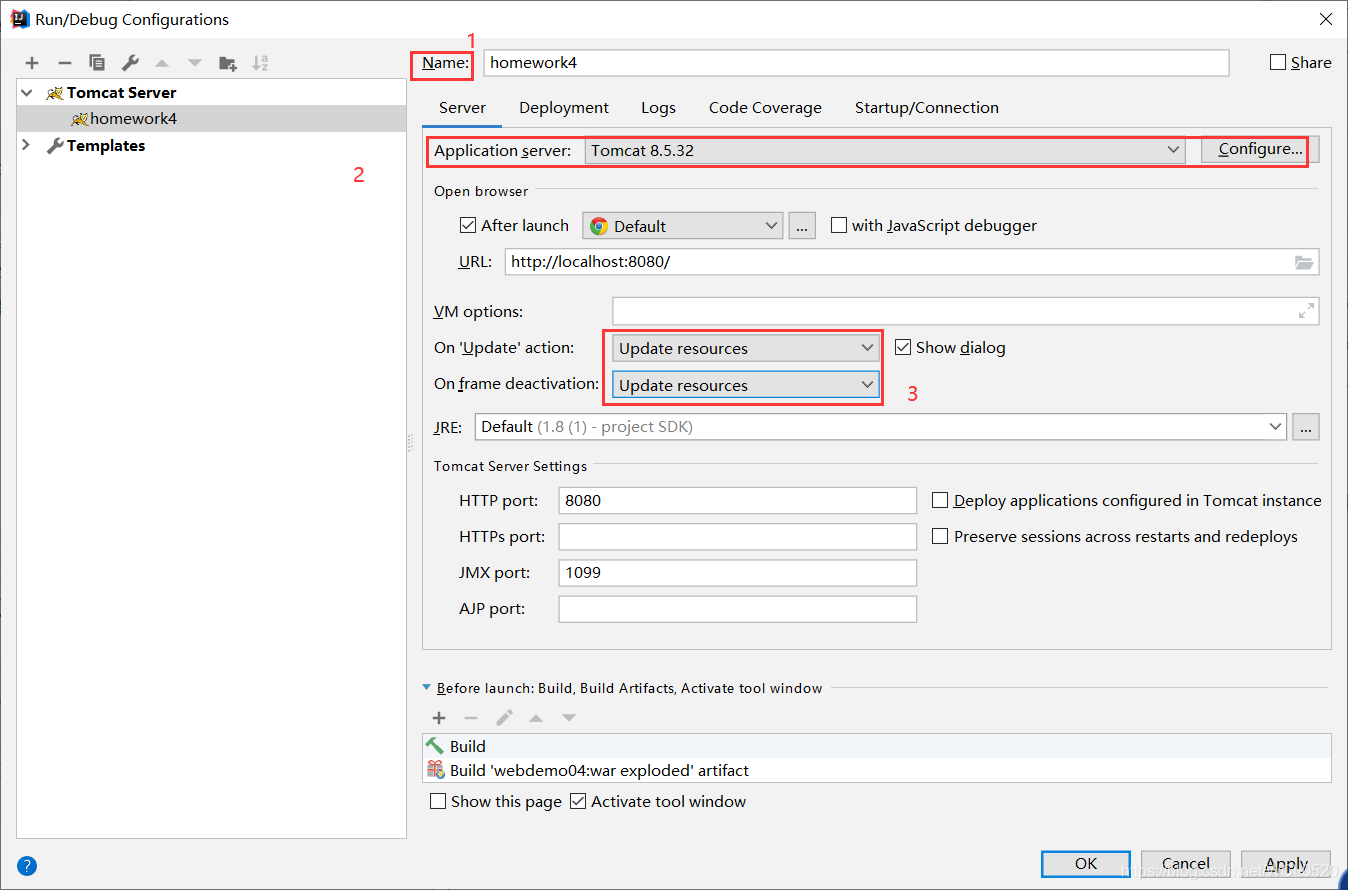Click the VM options field
The image size is (1348, 890).
click(966, 311)
